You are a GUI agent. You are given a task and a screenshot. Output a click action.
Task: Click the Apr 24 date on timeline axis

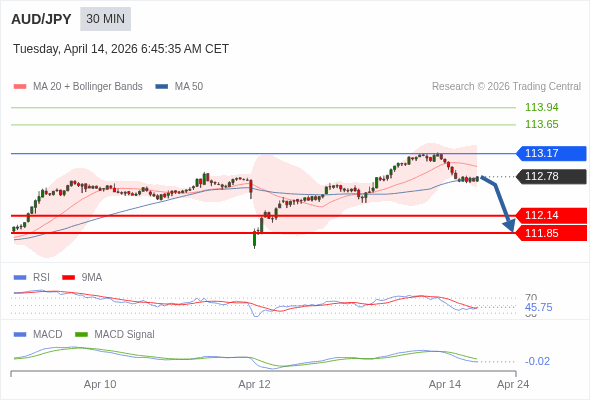point(513,384)
